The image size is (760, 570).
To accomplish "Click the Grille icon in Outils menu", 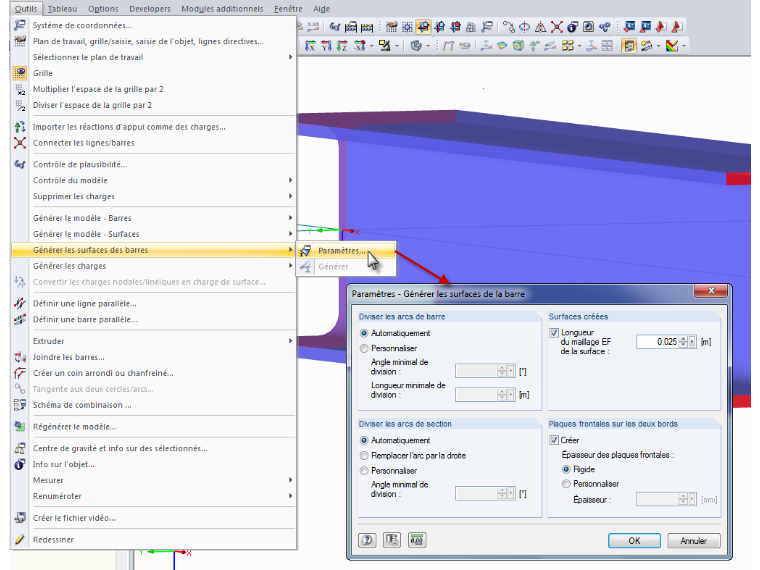I will pyautogui.click(x=20, y=73).
